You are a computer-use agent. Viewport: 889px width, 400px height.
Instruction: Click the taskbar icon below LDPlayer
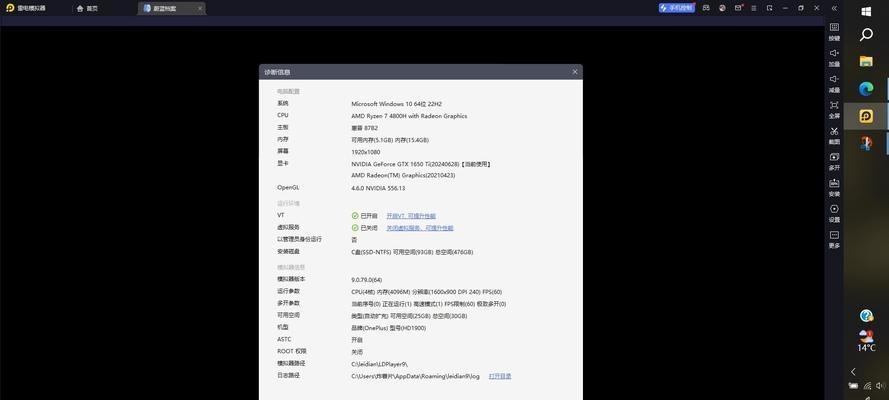pos(866,143)
